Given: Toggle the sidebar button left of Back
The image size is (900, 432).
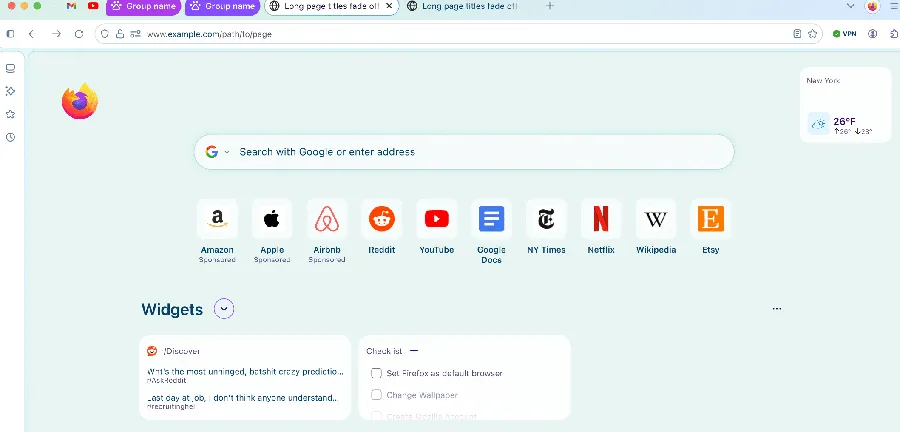Looking at the screenshot, I should coord(10,34).
